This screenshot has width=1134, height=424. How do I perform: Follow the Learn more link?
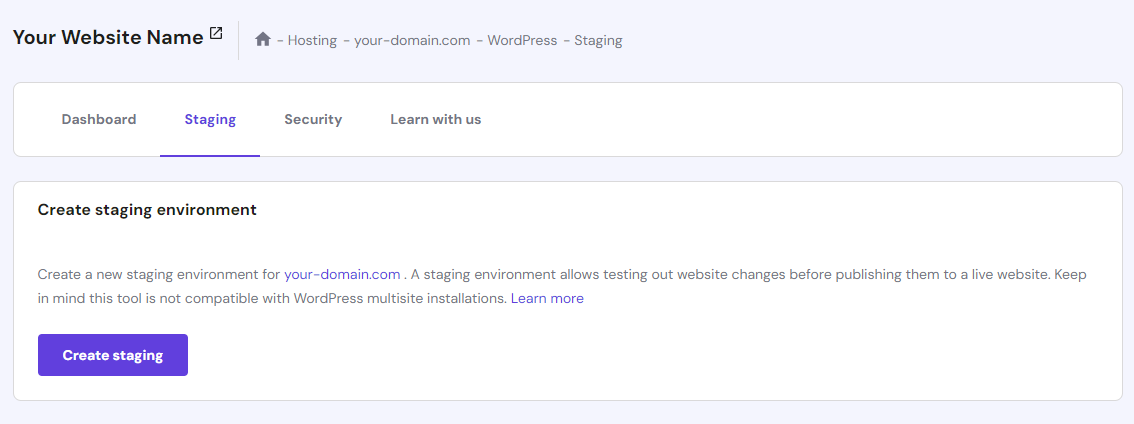547,299
